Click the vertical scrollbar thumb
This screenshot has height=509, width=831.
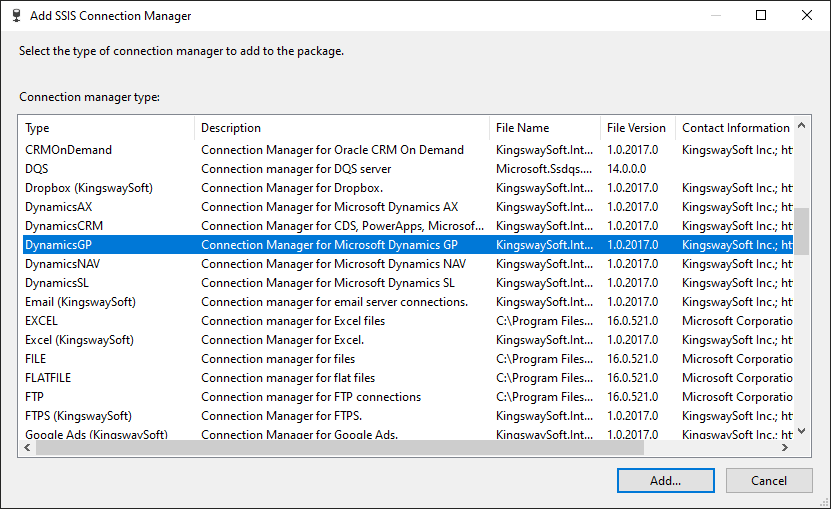801,231
